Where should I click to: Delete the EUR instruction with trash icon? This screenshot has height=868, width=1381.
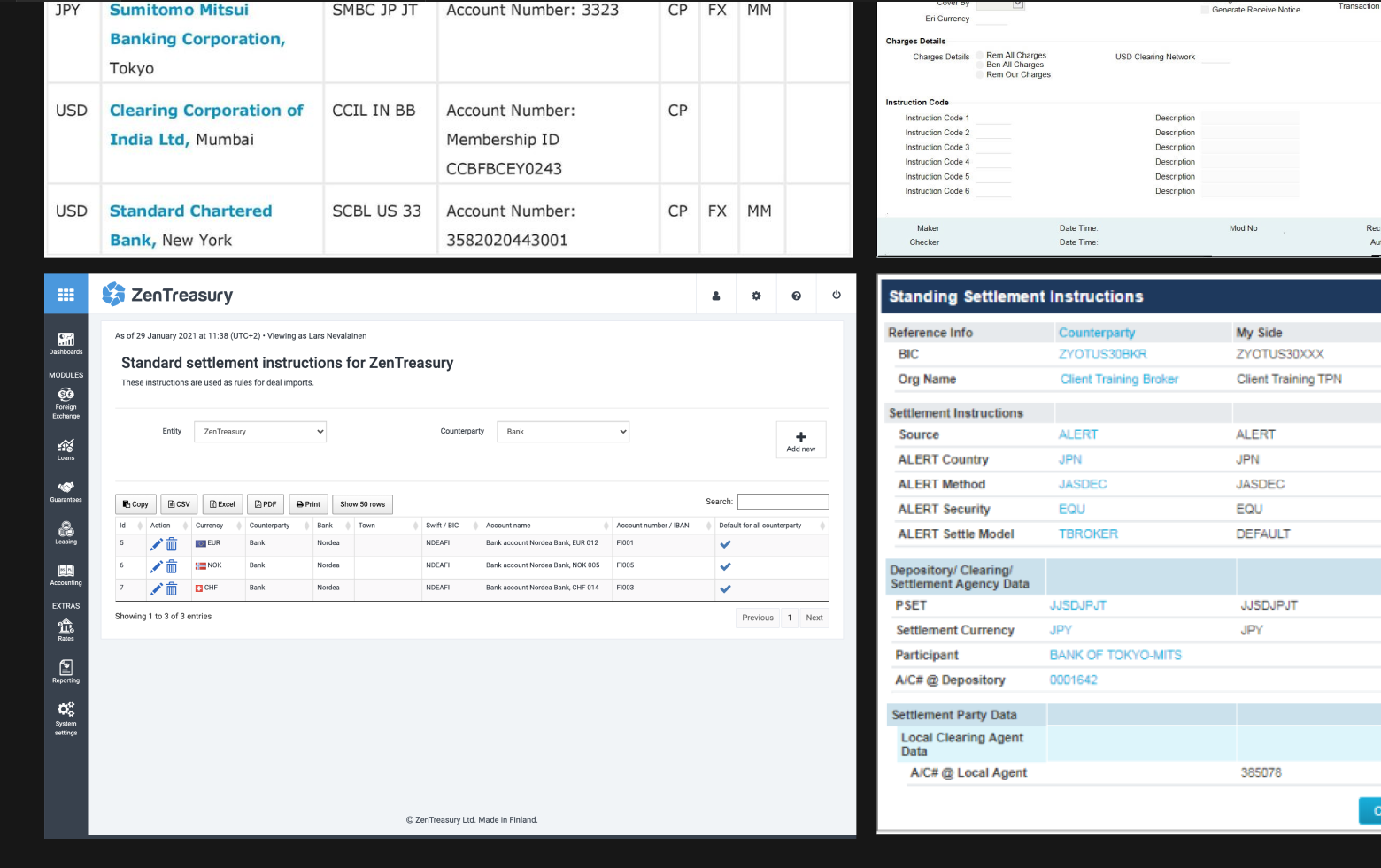point(172,544)
